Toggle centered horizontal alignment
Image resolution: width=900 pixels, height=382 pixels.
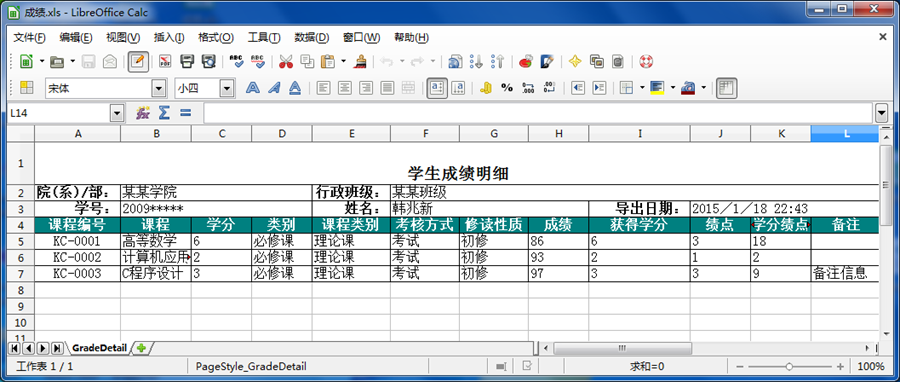point(344,88)
